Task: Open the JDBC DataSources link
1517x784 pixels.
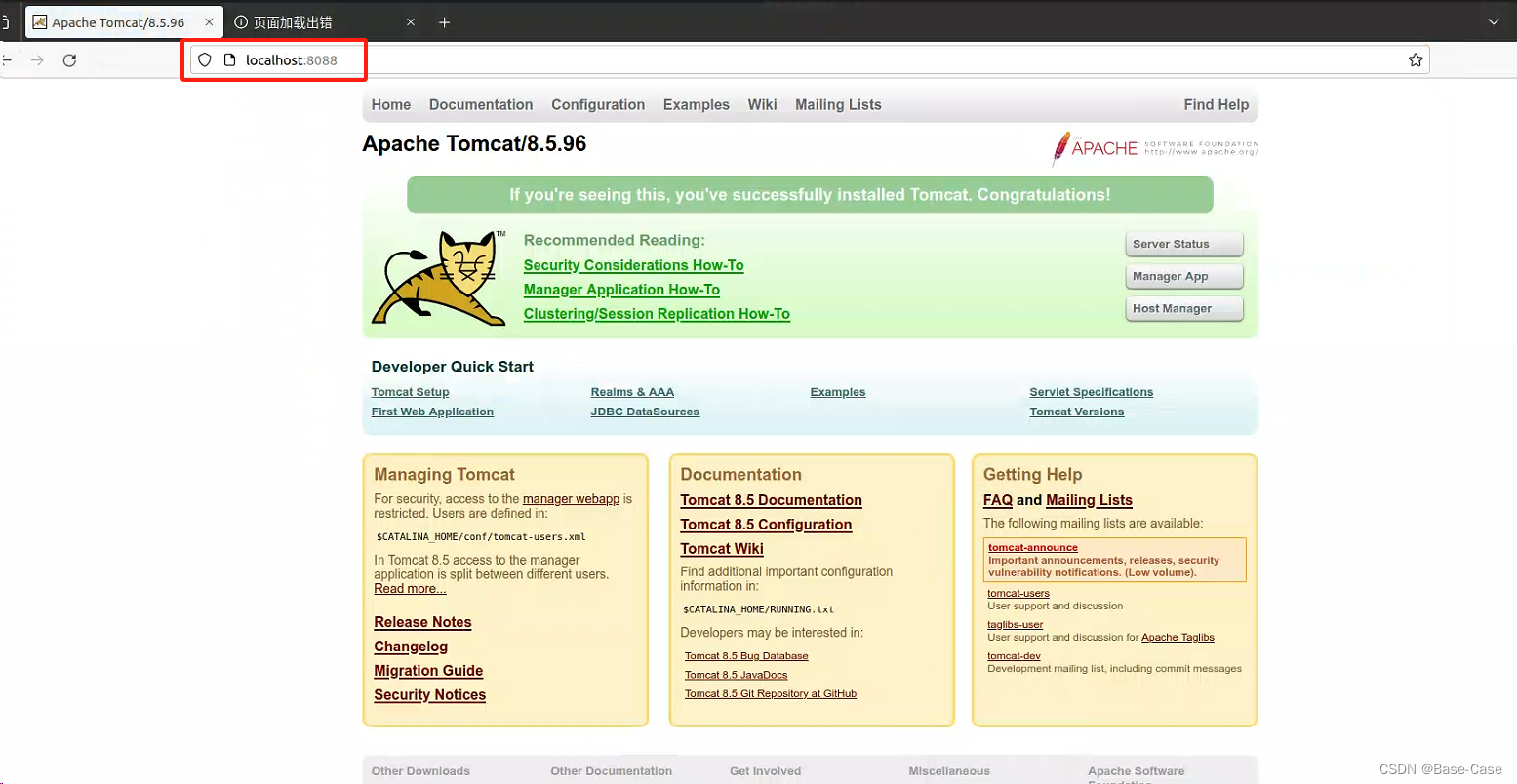Action: coord(645,412)
